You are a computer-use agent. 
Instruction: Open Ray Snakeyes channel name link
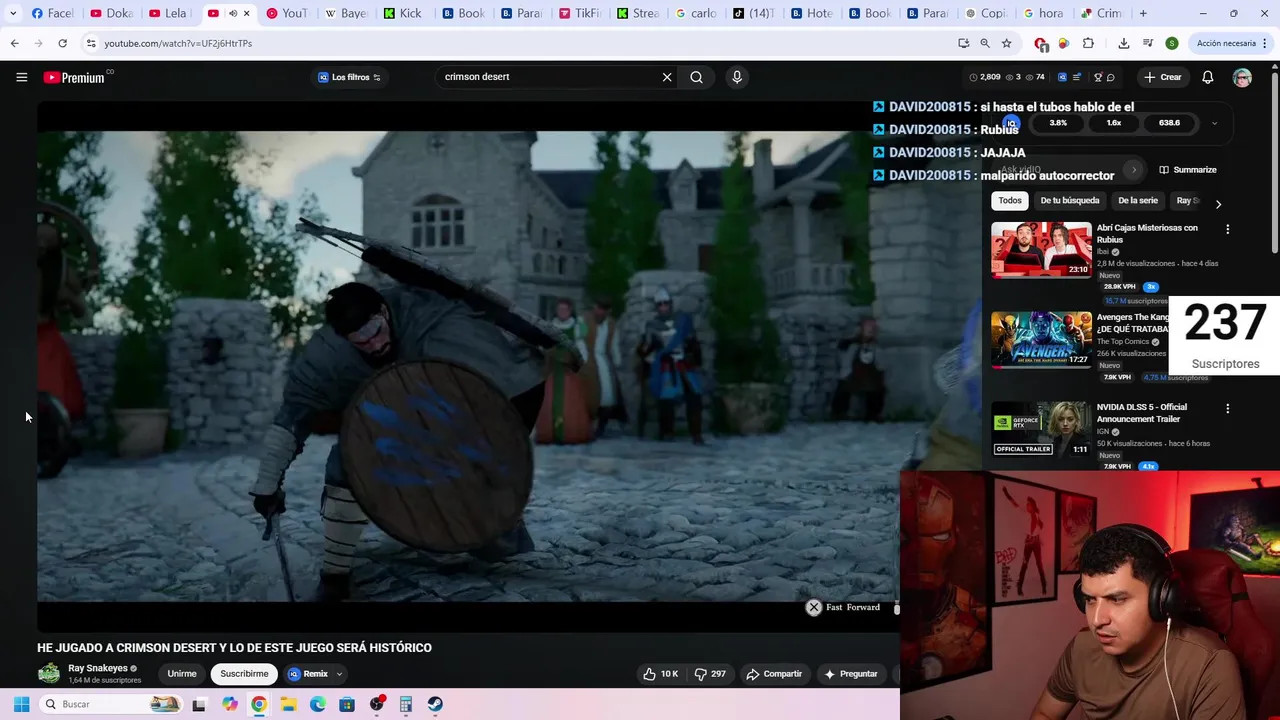coord(98,668)
